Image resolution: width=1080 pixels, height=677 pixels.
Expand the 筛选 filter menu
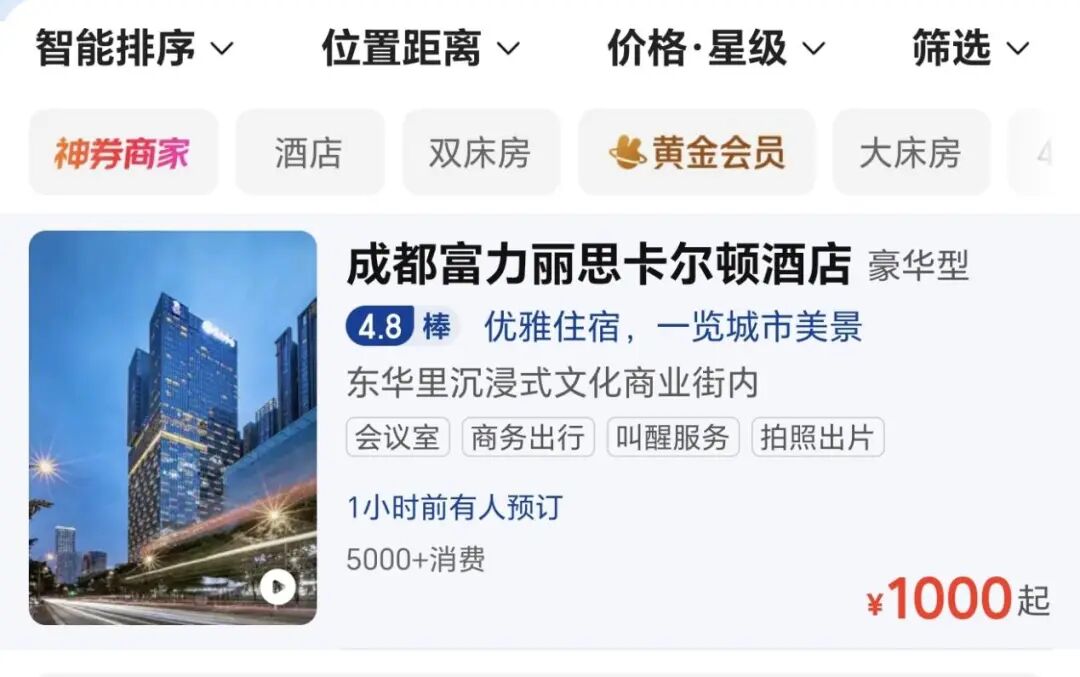[x=970, y=48]
